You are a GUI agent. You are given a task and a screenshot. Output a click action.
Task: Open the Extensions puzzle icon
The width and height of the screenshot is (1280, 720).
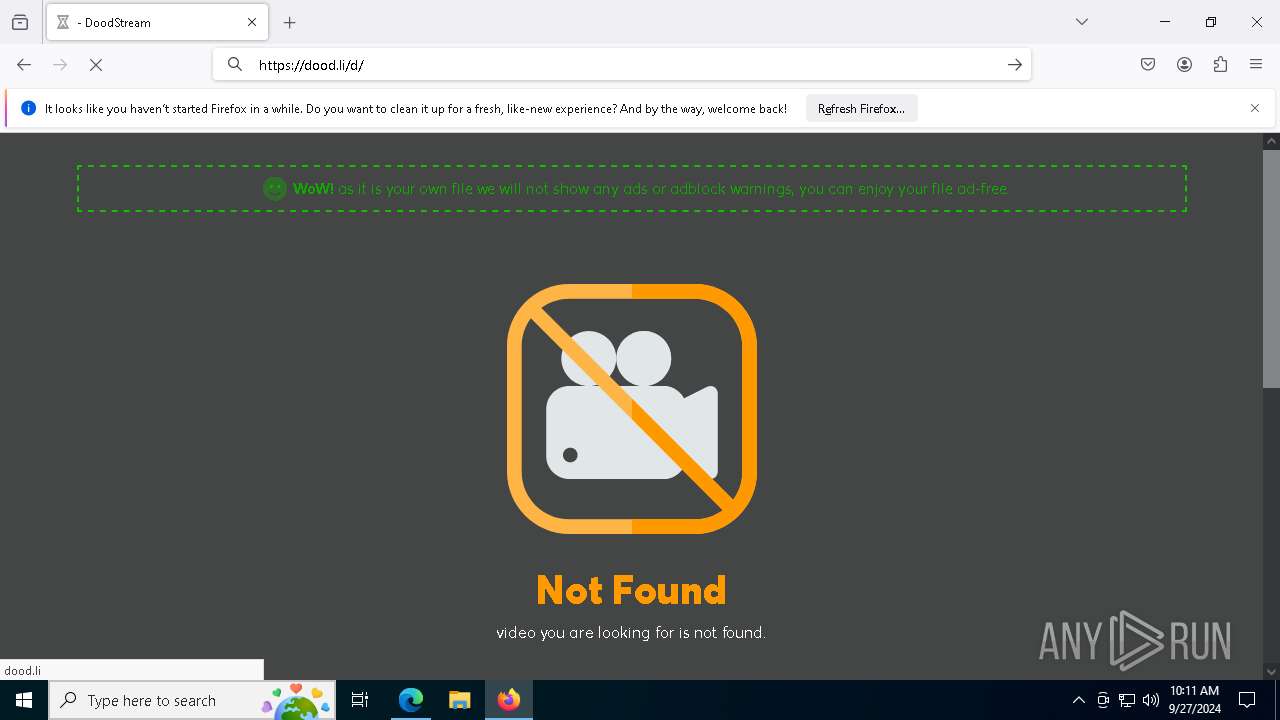coord(1220,65)
